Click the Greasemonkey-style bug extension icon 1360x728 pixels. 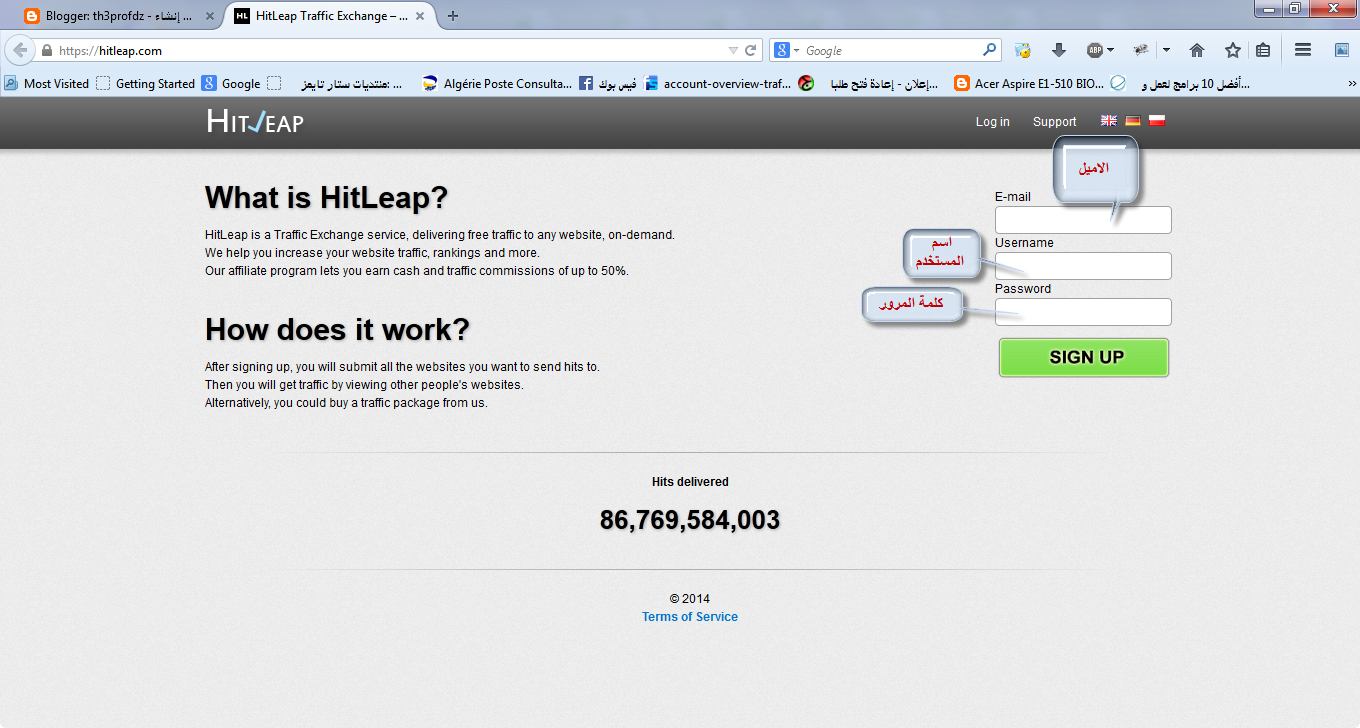point(1141,50)
